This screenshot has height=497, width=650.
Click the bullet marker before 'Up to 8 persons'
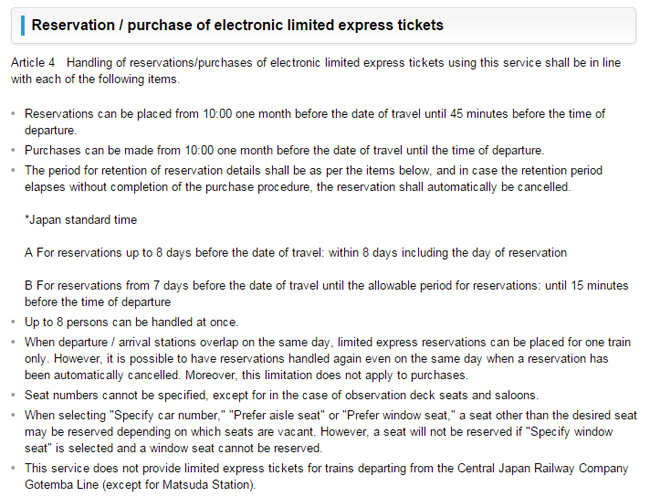[x=14, y=322]
